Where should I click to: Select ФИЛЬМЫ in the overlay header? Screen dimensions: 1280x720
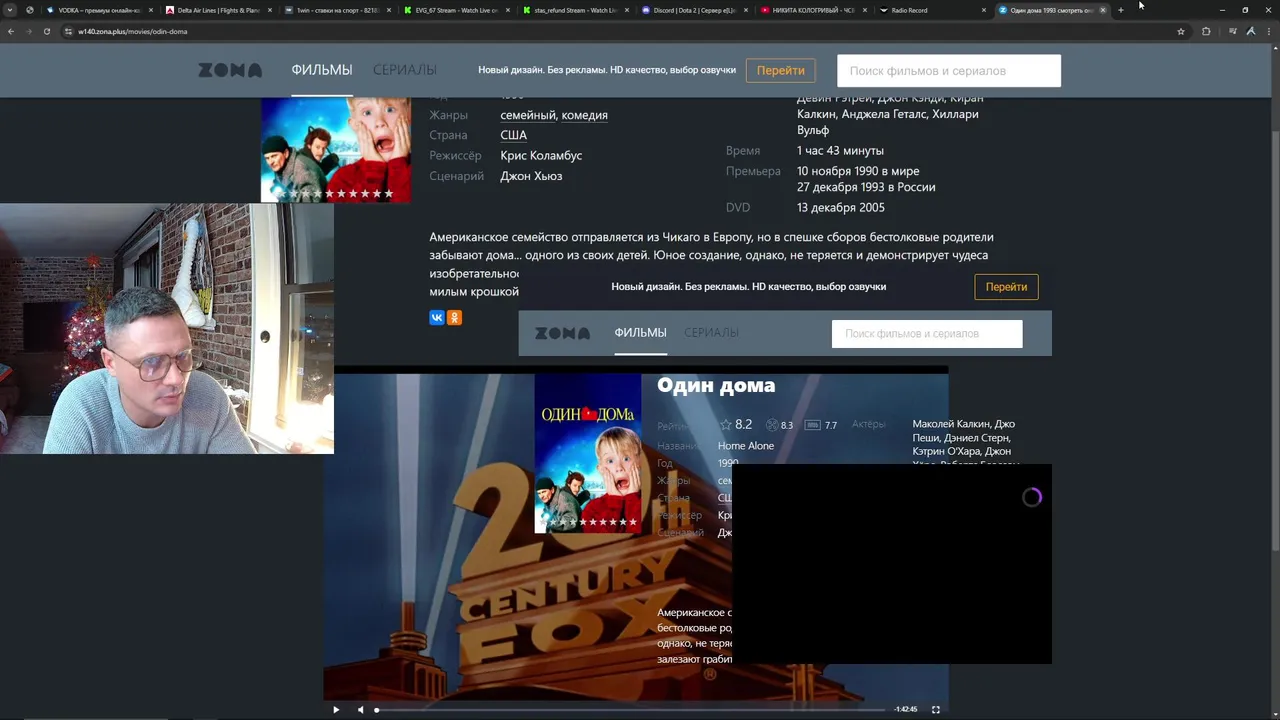640,333
